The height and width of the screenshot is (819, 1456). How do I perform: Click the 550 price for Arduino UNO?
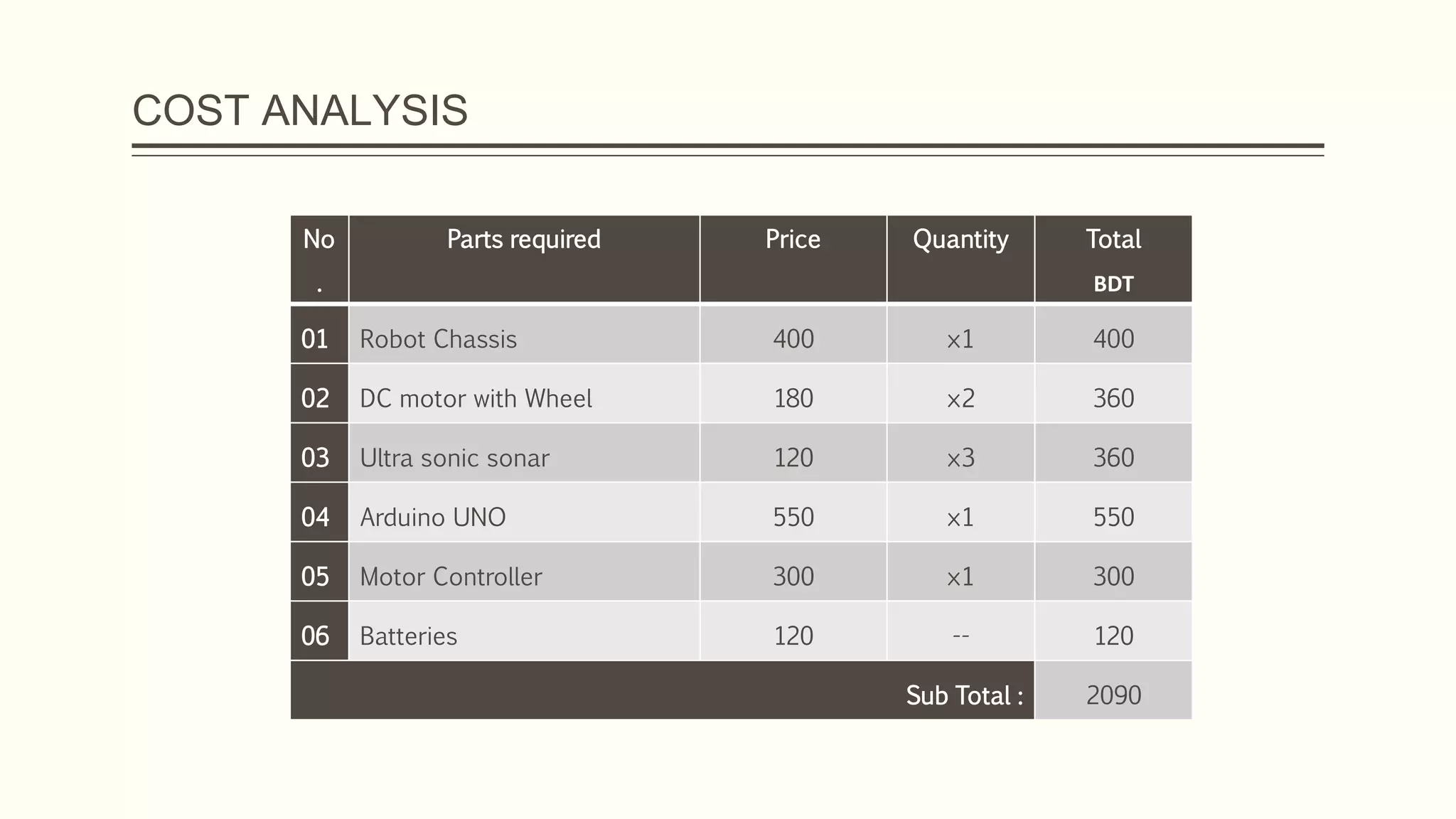pyautogui.click(x=793, y=517)
